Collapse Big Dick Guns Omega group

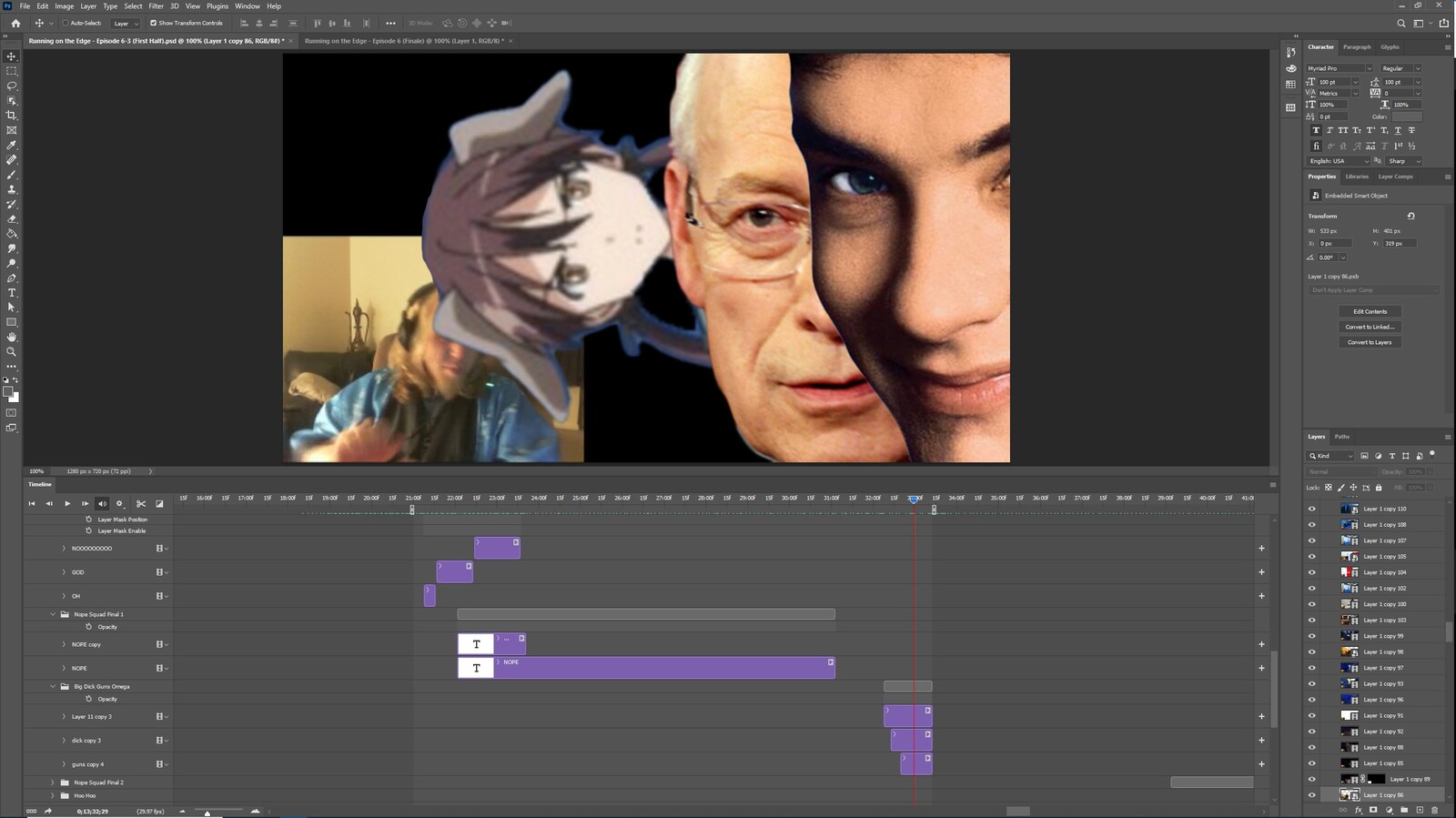pos(53,687)
